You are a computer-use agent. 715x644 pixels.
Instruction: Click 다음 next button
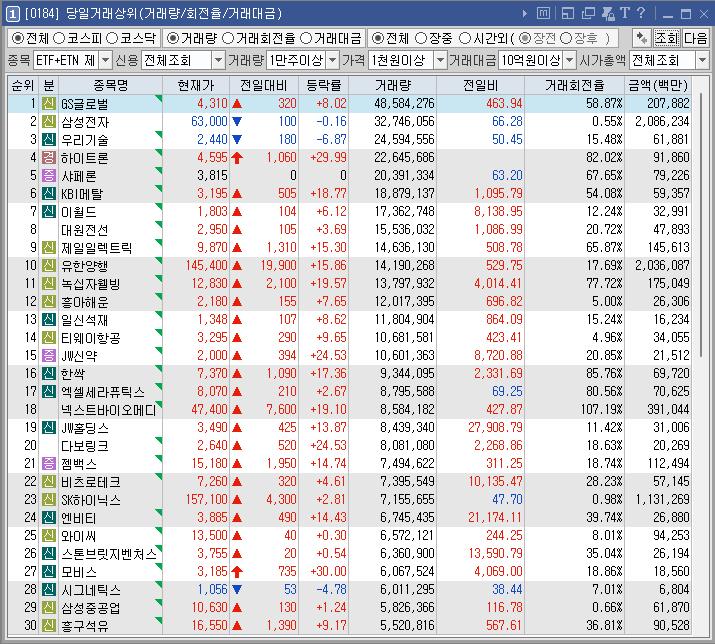(695, 38)
